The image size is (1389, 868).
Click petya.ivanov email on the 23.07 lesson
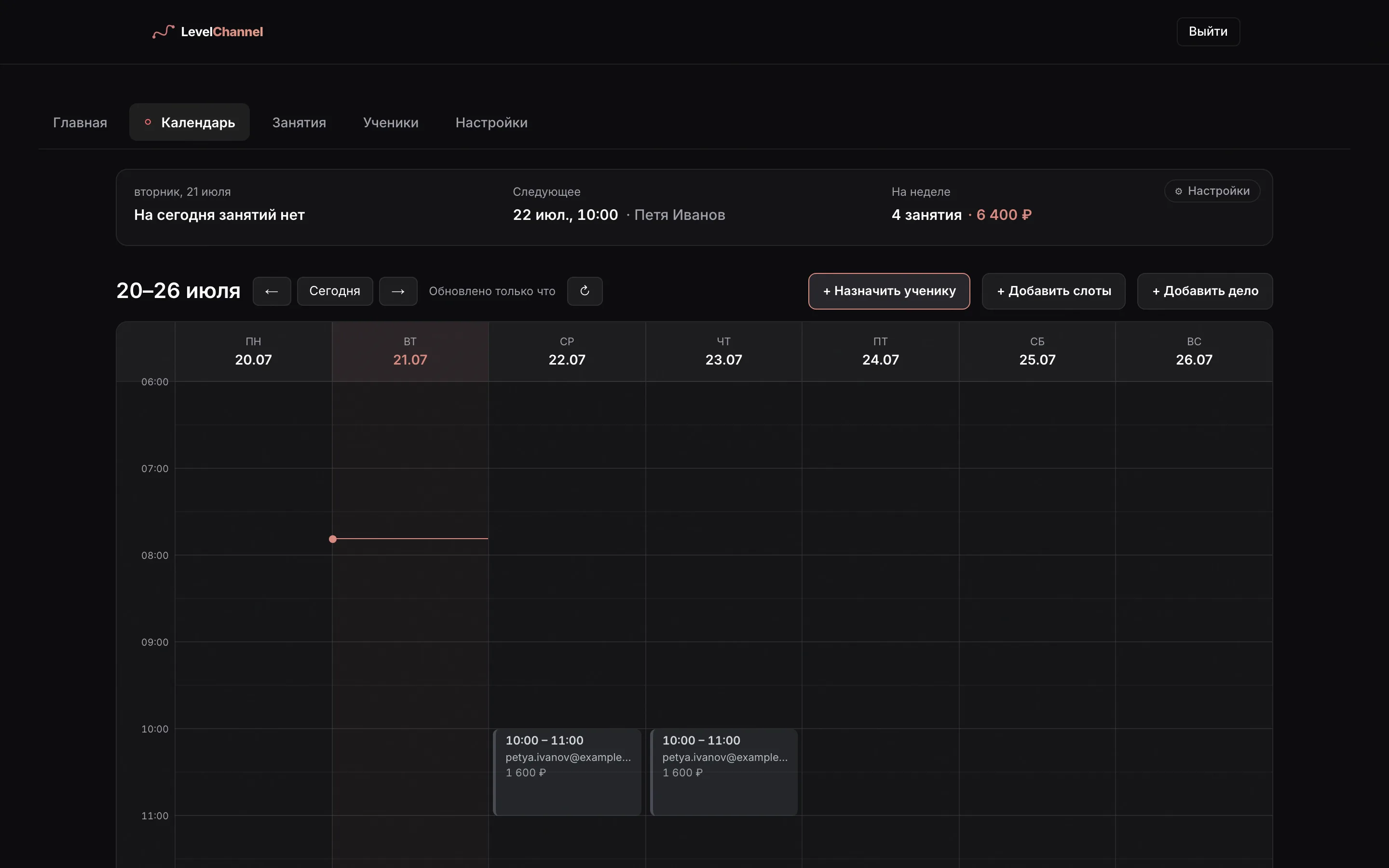click(725, 757)
